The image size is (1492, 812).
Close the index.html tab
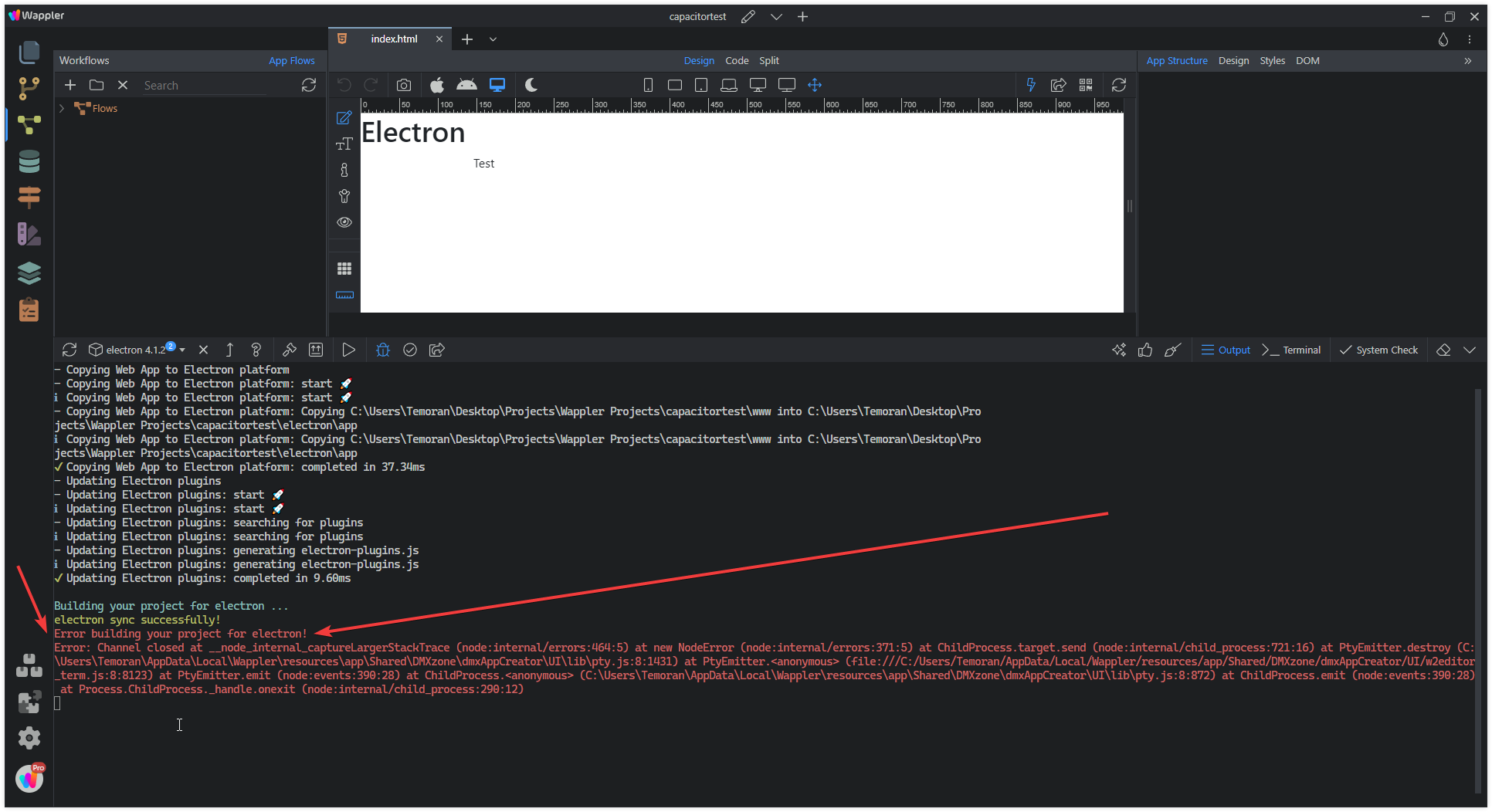(439, 39)
